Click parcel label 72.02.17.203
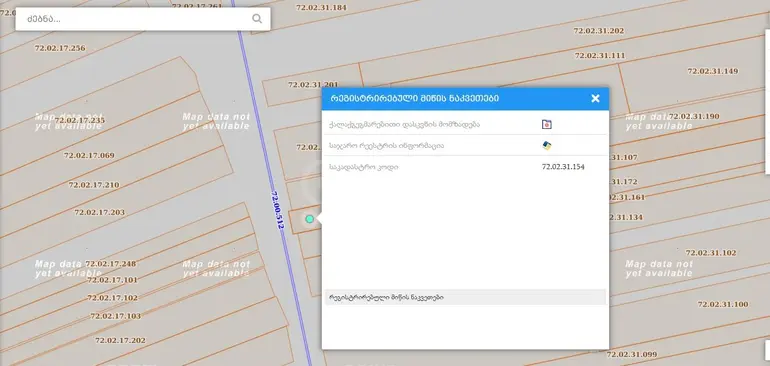Screen dimensions: 770x366 click(x=99, y=212)
